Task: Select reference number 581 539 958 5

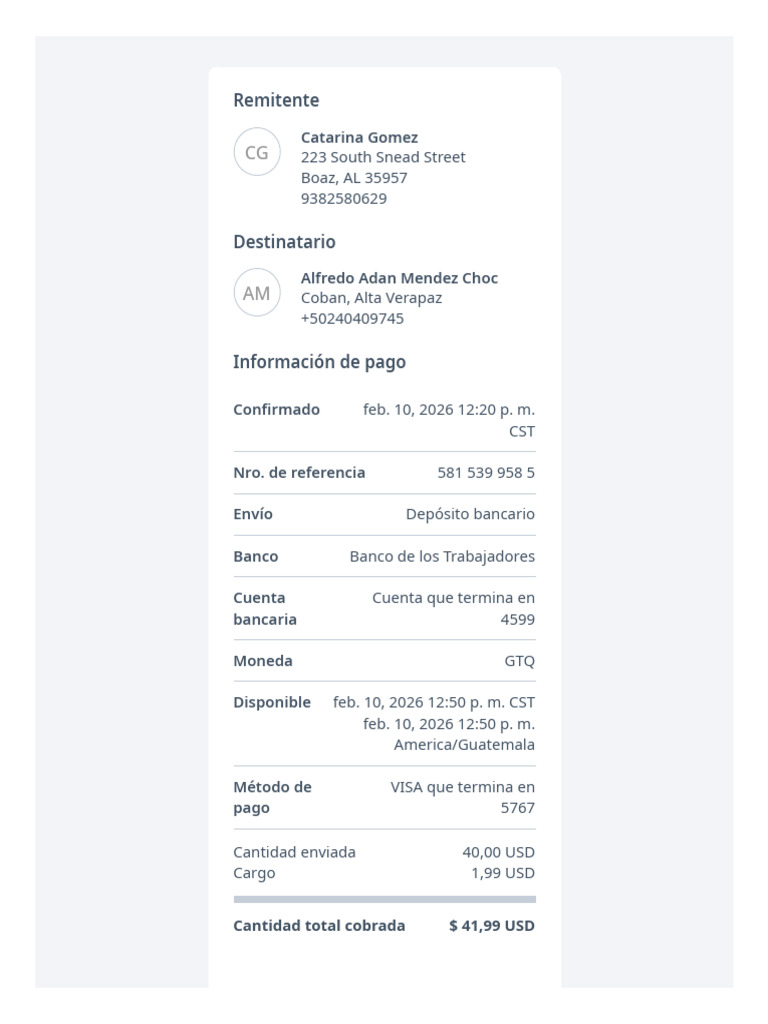Action: click(486, 472)
